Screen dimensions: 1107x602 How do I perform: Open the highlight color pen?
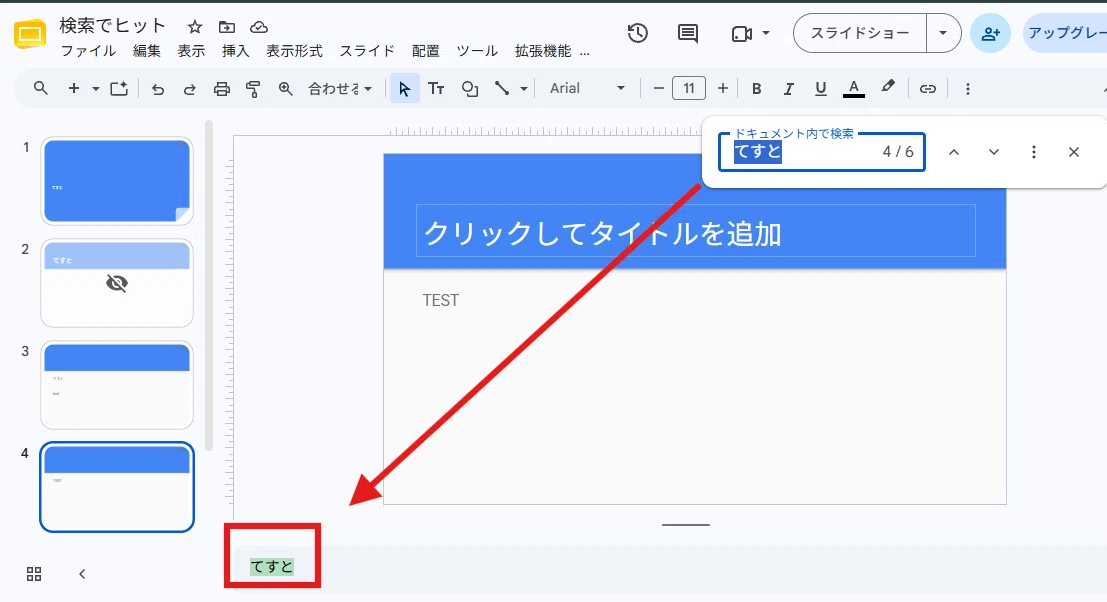pyautogui.click(x=887, y=88)
